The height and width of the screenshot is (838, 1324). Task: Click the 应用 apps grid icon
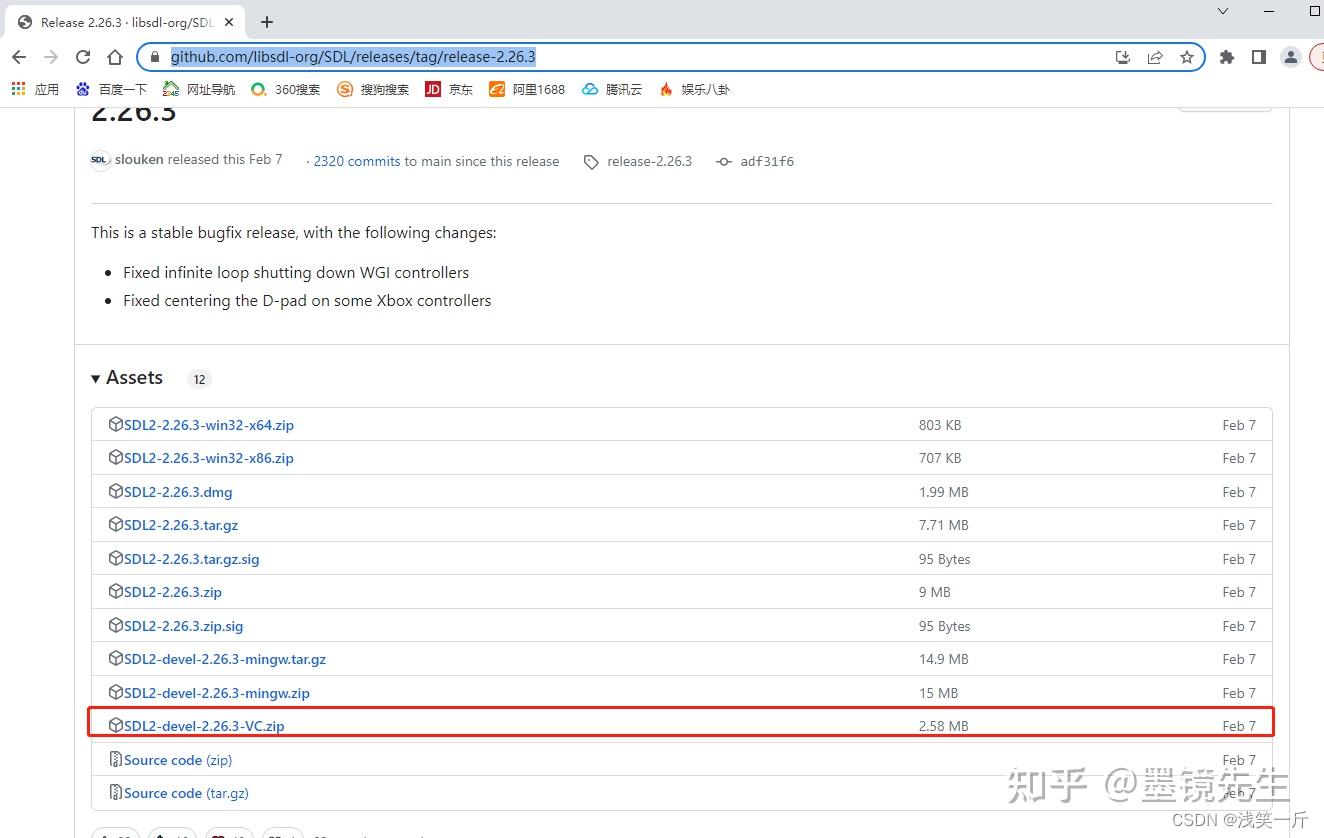click(x=18, y=89)
